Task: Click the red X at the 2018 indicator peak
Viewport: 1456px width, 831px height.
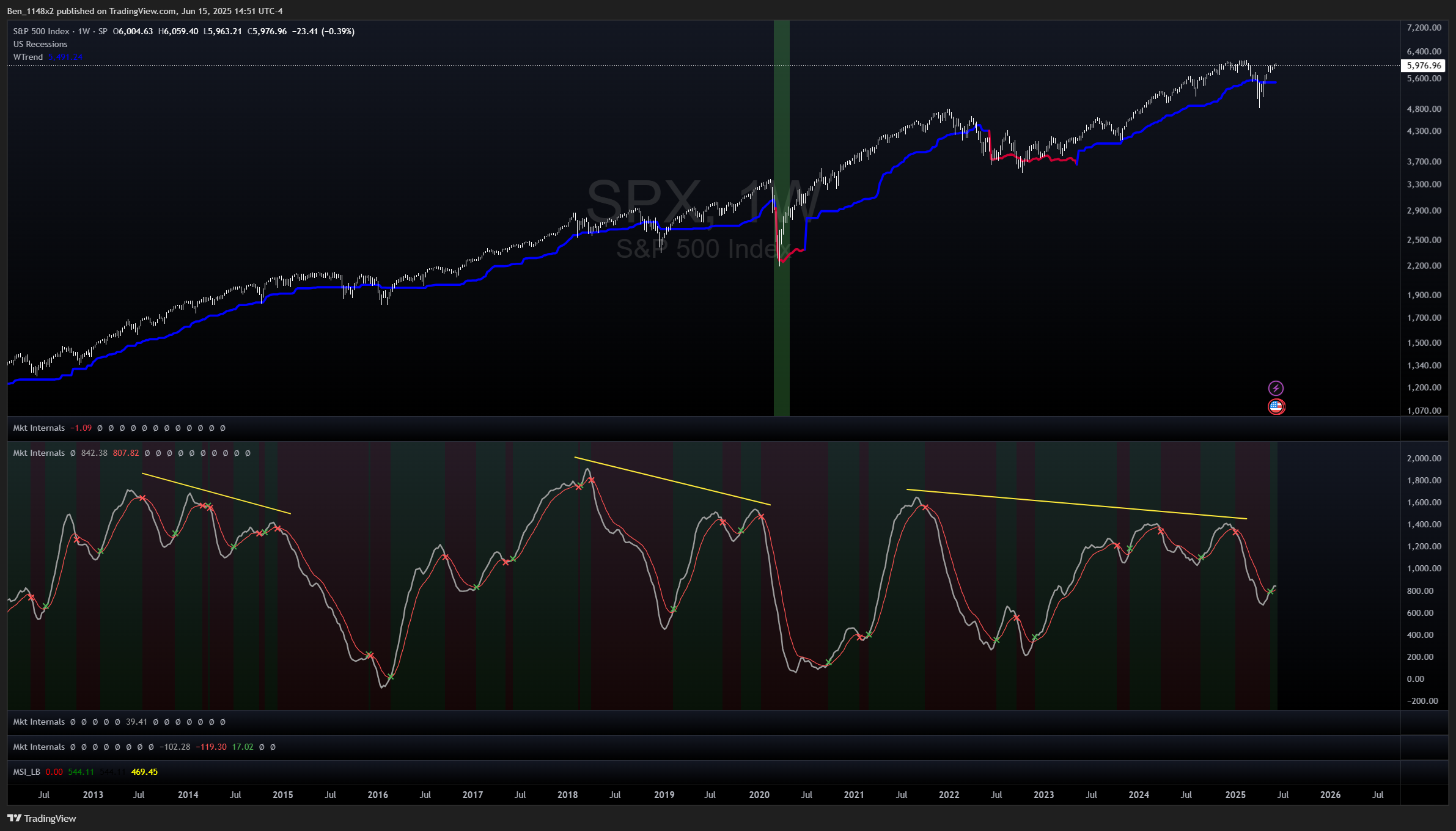Action: coord(591,480)
